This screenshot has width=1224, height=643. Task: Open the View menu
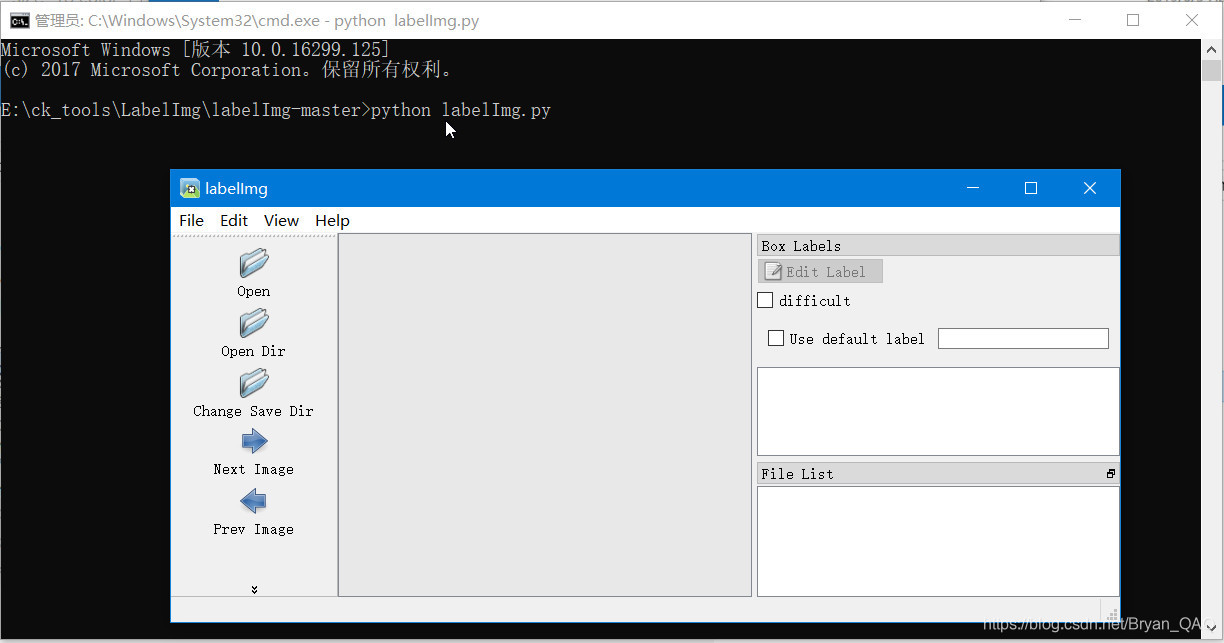pos(281,221)
